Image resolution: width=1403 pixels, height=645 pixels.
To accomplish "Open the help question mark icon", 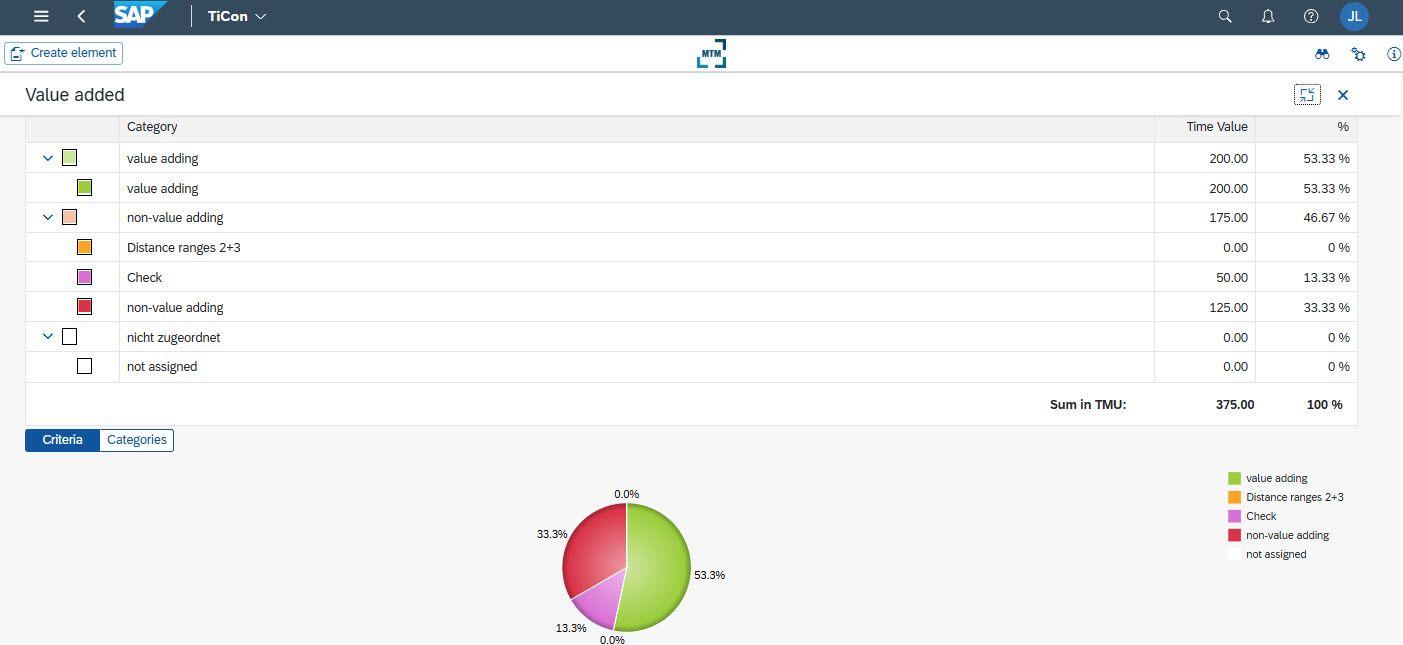I will click(1311, 16).
